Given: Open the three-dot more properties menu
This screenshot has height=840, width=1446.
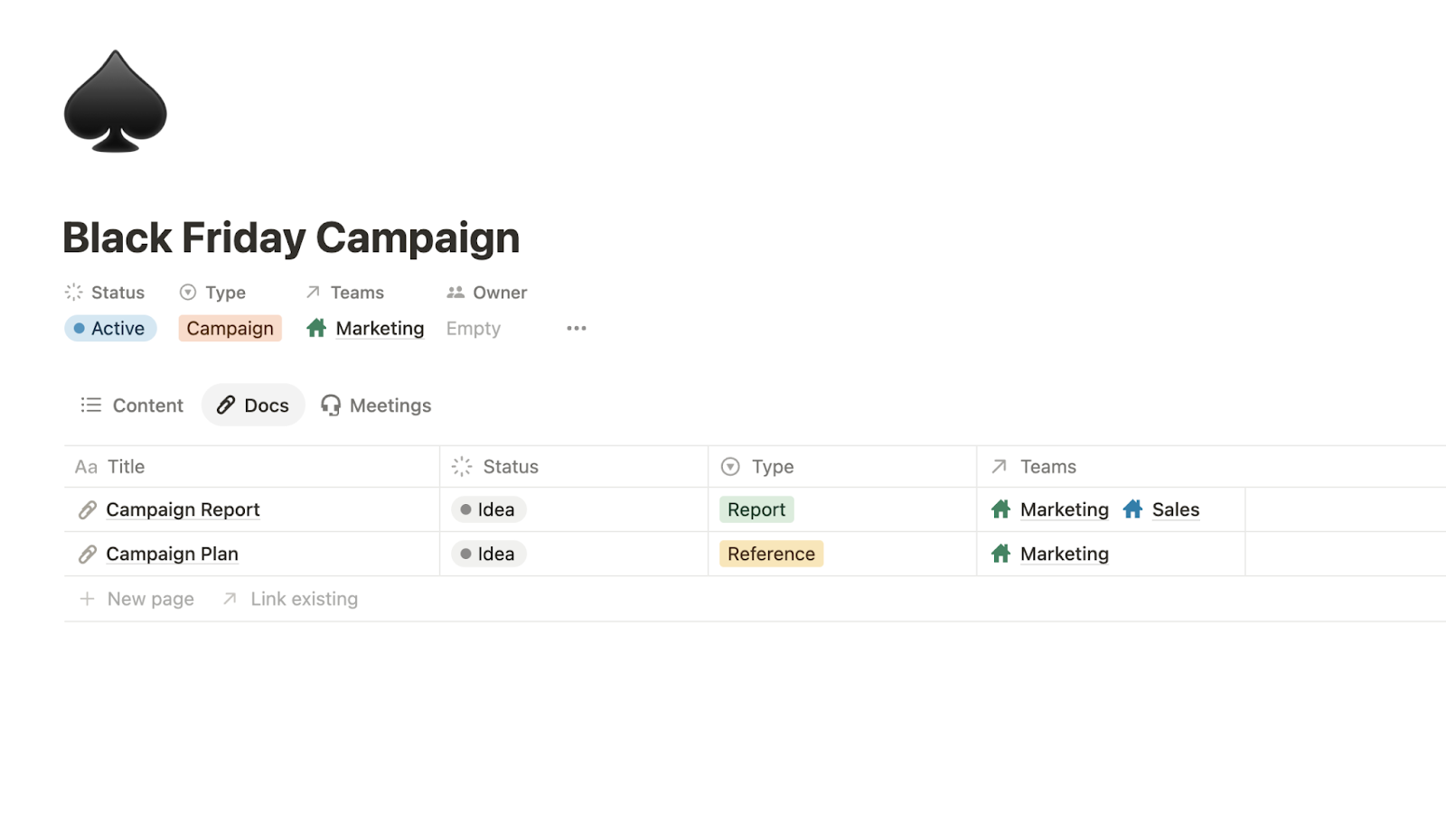Looking at the screenshot, I should click(x=577, y=328).
